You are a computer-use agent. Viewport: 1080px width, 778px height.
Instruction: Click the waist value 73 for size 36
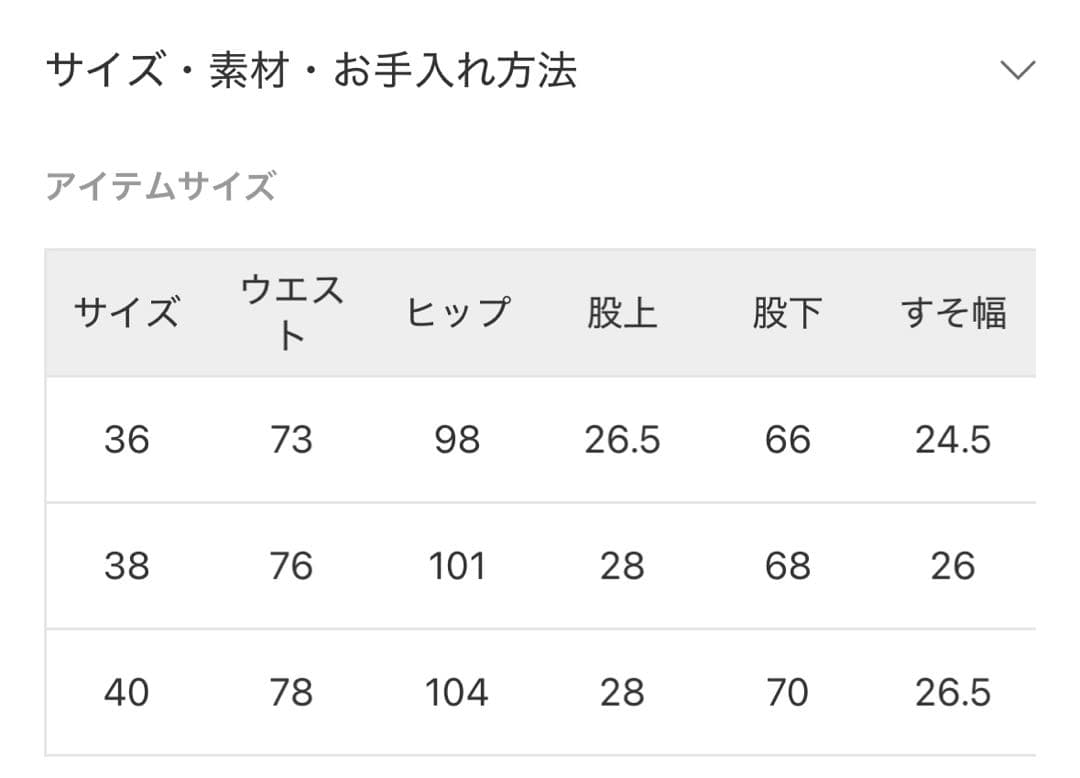[291, 438]
